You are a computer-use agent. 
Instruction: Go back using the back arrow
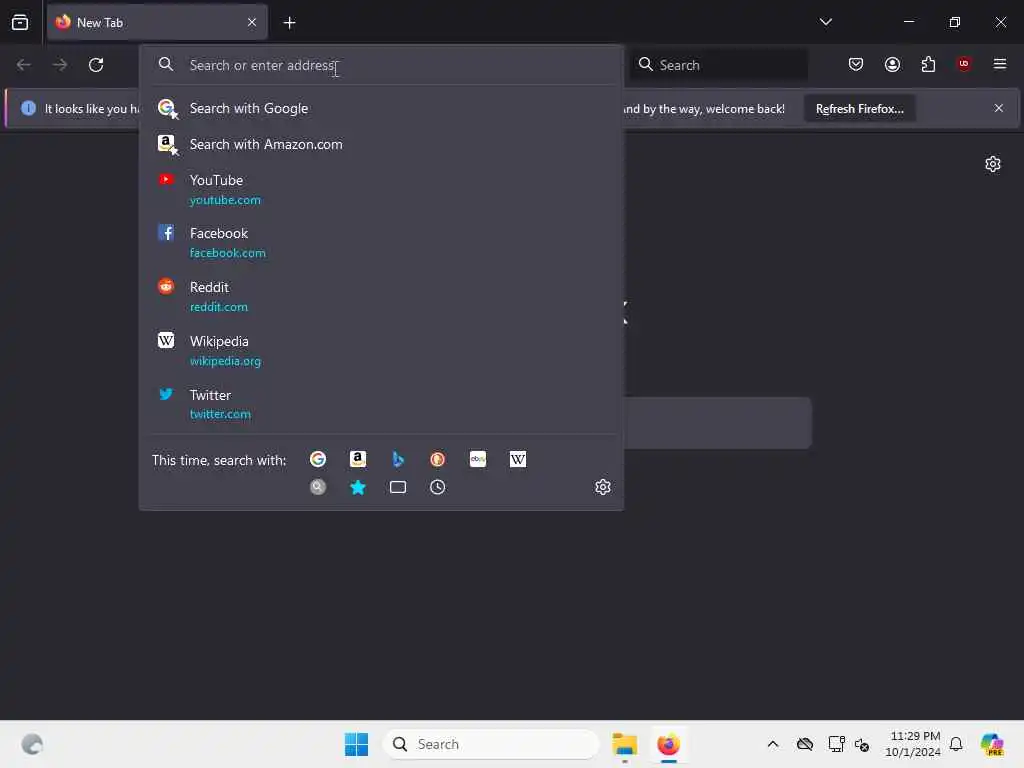click(x=24, y=65)
